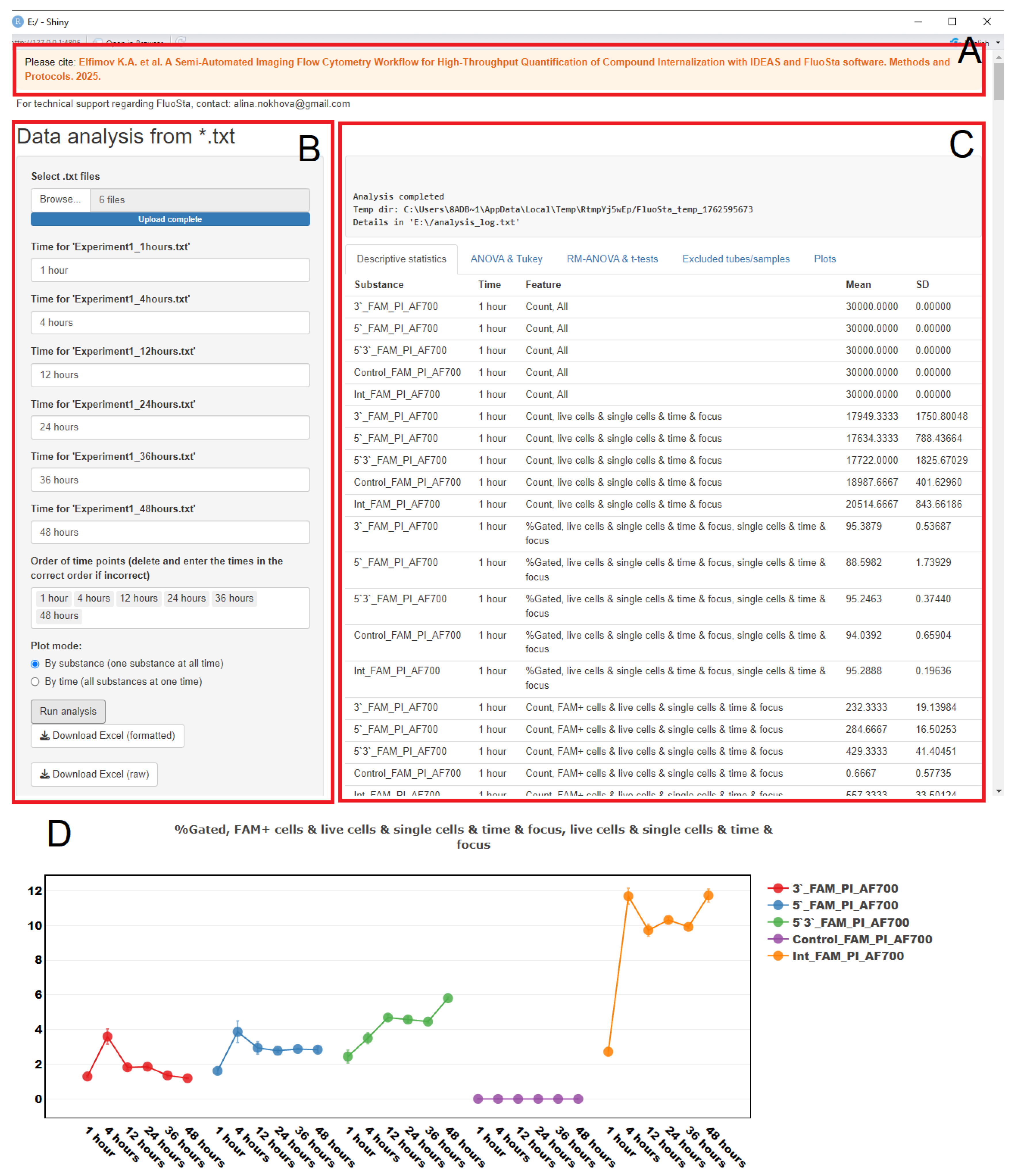The width and height of the screenshot is (1012, 1176).
Task: Click red 3`_FAM_PI_AF700 legend marker
Action: (778, 888)
